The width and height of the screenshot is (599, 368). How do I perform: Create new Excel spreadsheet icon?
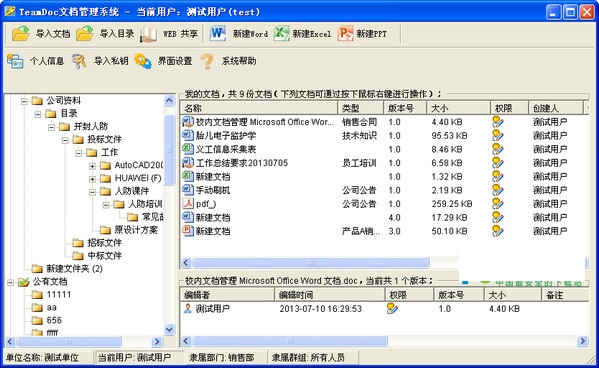coord(282,33)
